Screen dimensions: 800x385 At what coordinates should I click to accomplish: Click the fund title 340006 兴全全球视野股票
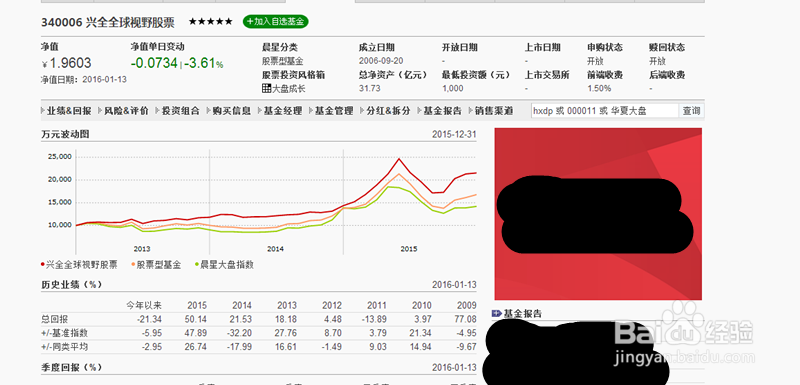click(108, 22)
